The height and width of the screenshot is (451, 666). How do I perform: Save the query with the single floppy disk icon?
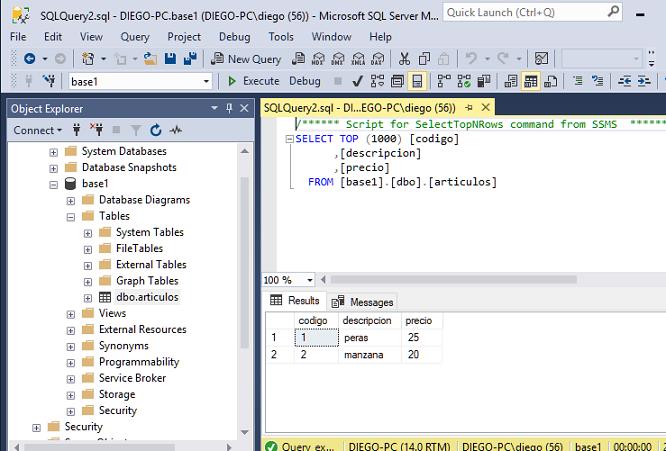(170, 59)
